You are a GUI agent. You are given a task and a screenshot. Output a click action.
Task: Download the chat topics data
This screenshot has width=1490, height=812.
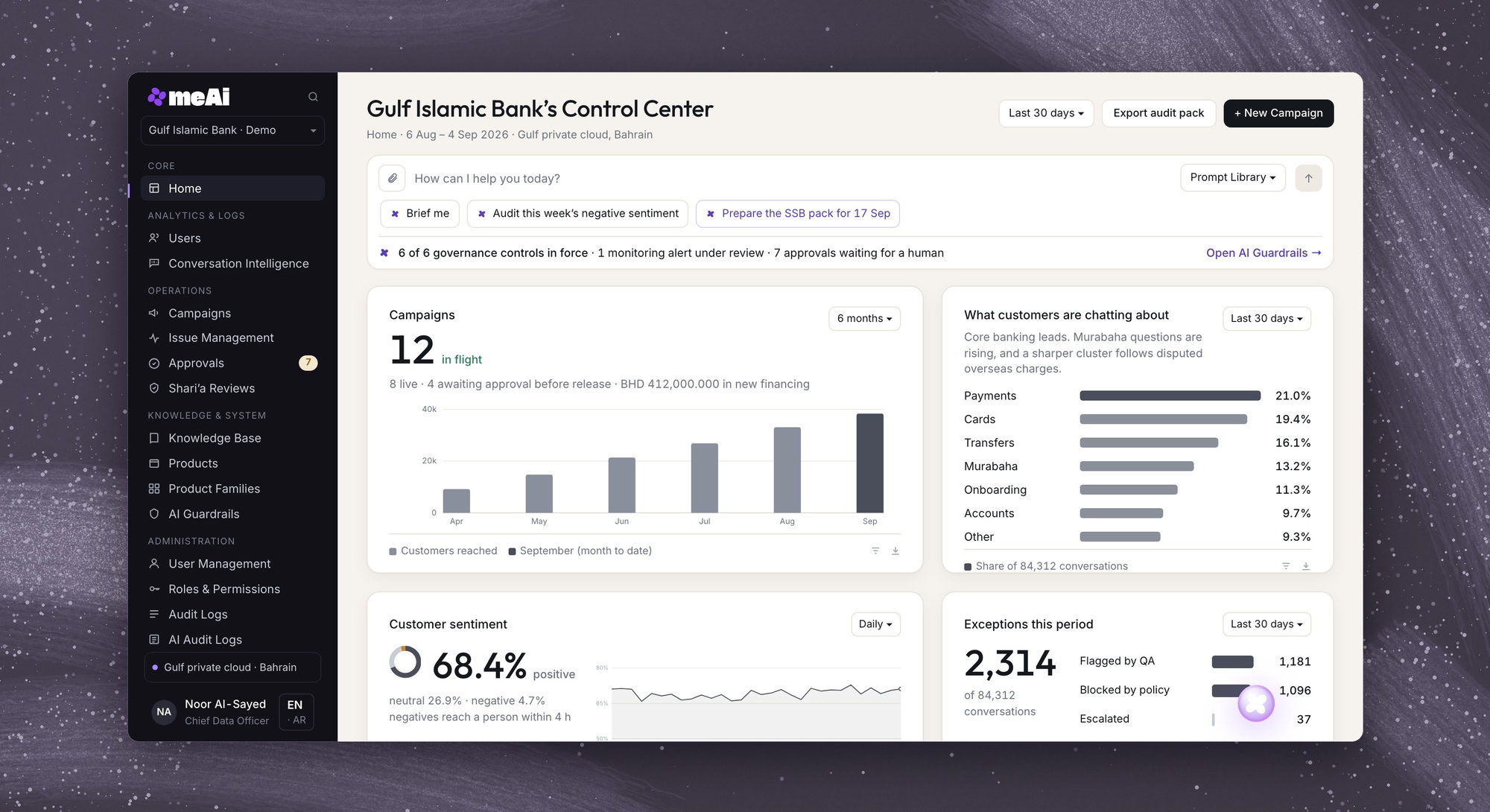1306,566
